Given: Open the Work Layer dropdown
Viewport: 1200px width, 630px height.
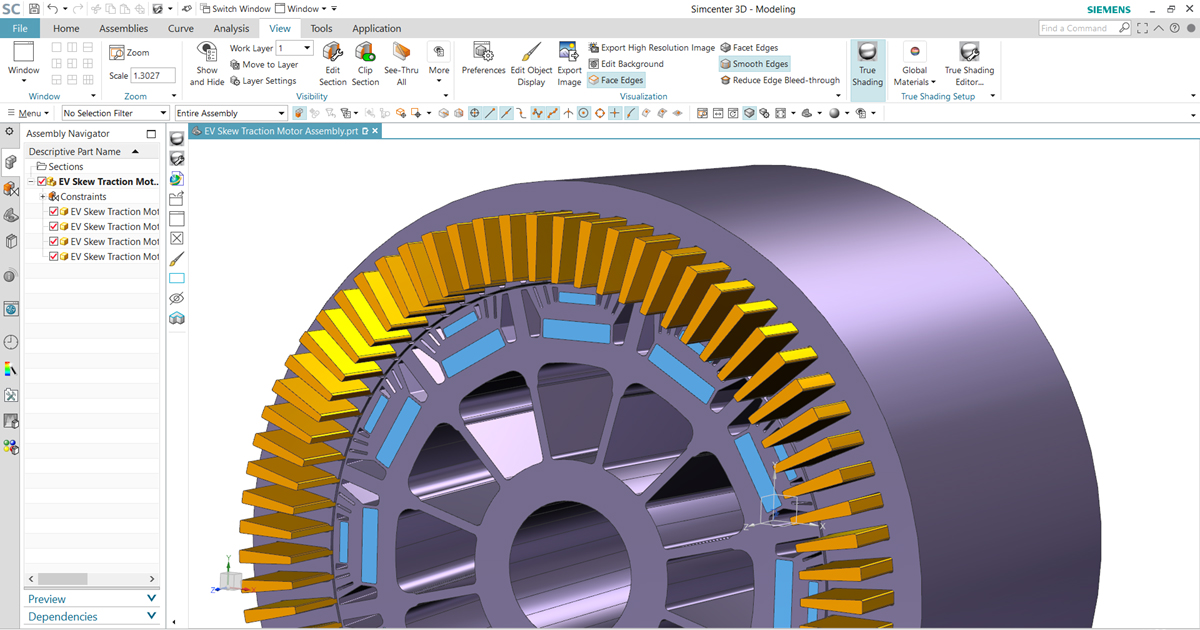Looking at the screenshot, I should 306,48.
